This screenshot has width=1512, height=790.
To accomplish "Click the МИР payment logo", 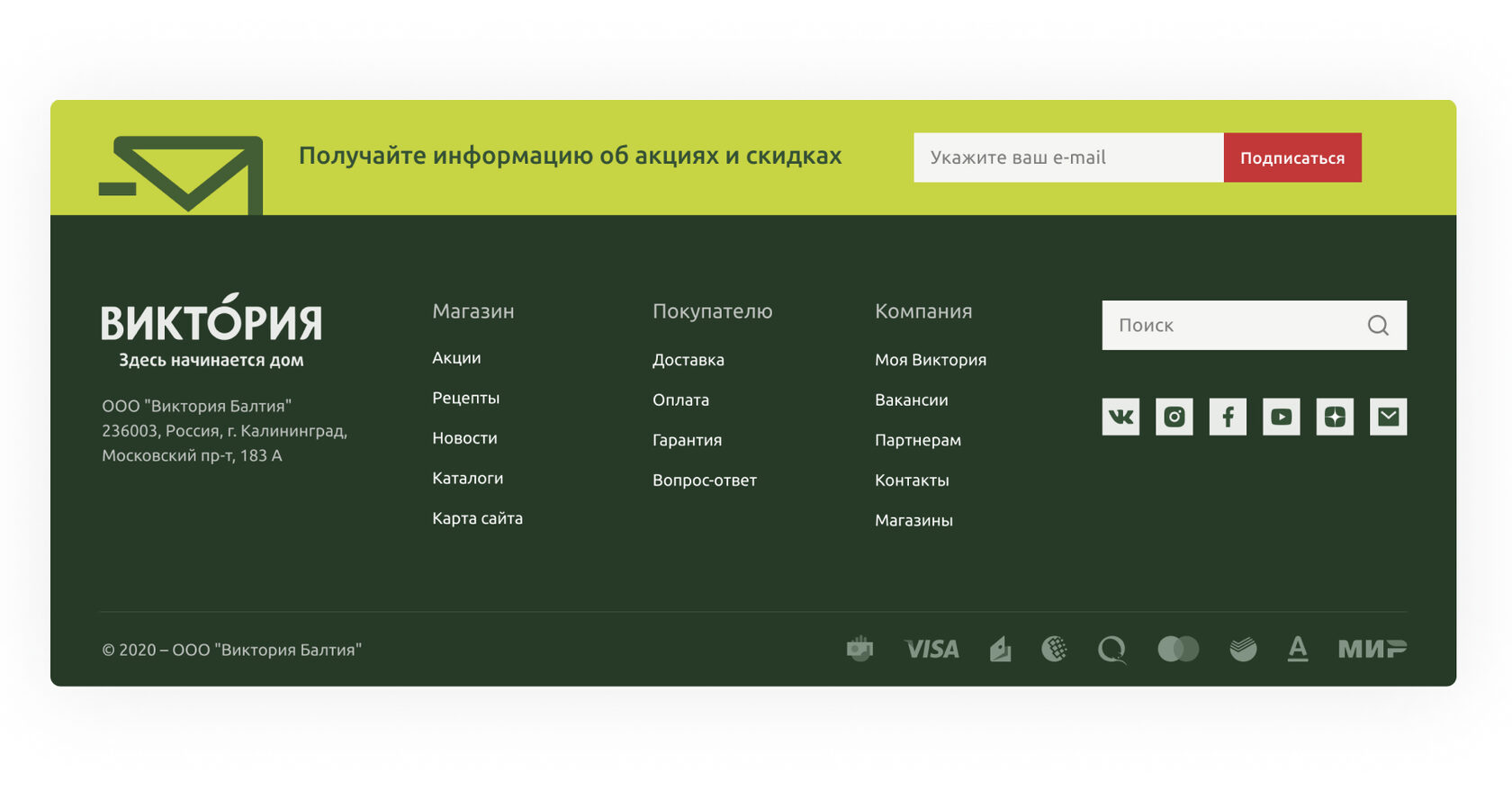I will [1372, 649].
